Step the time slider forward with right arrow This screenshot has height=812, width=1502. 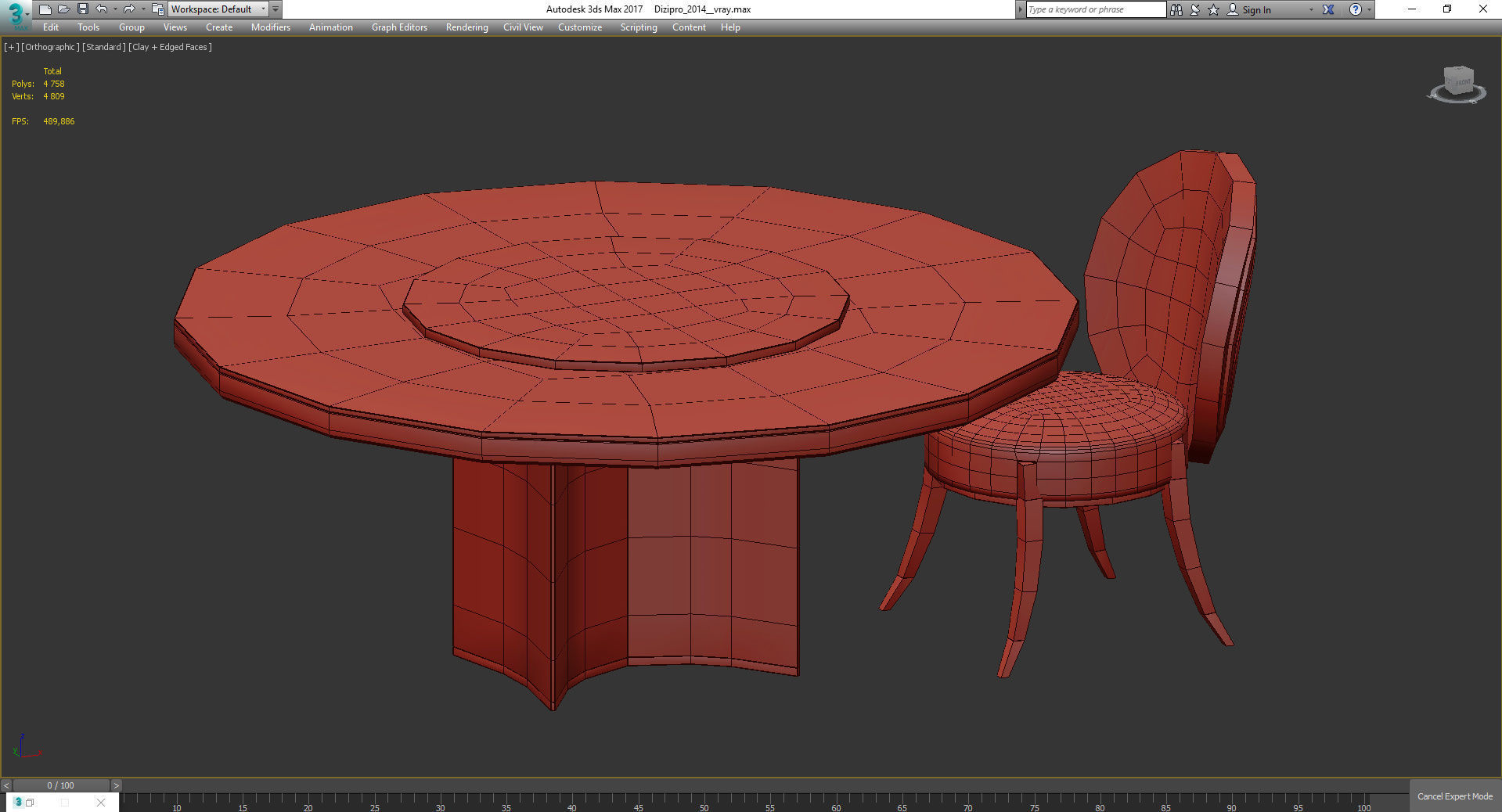116,785
